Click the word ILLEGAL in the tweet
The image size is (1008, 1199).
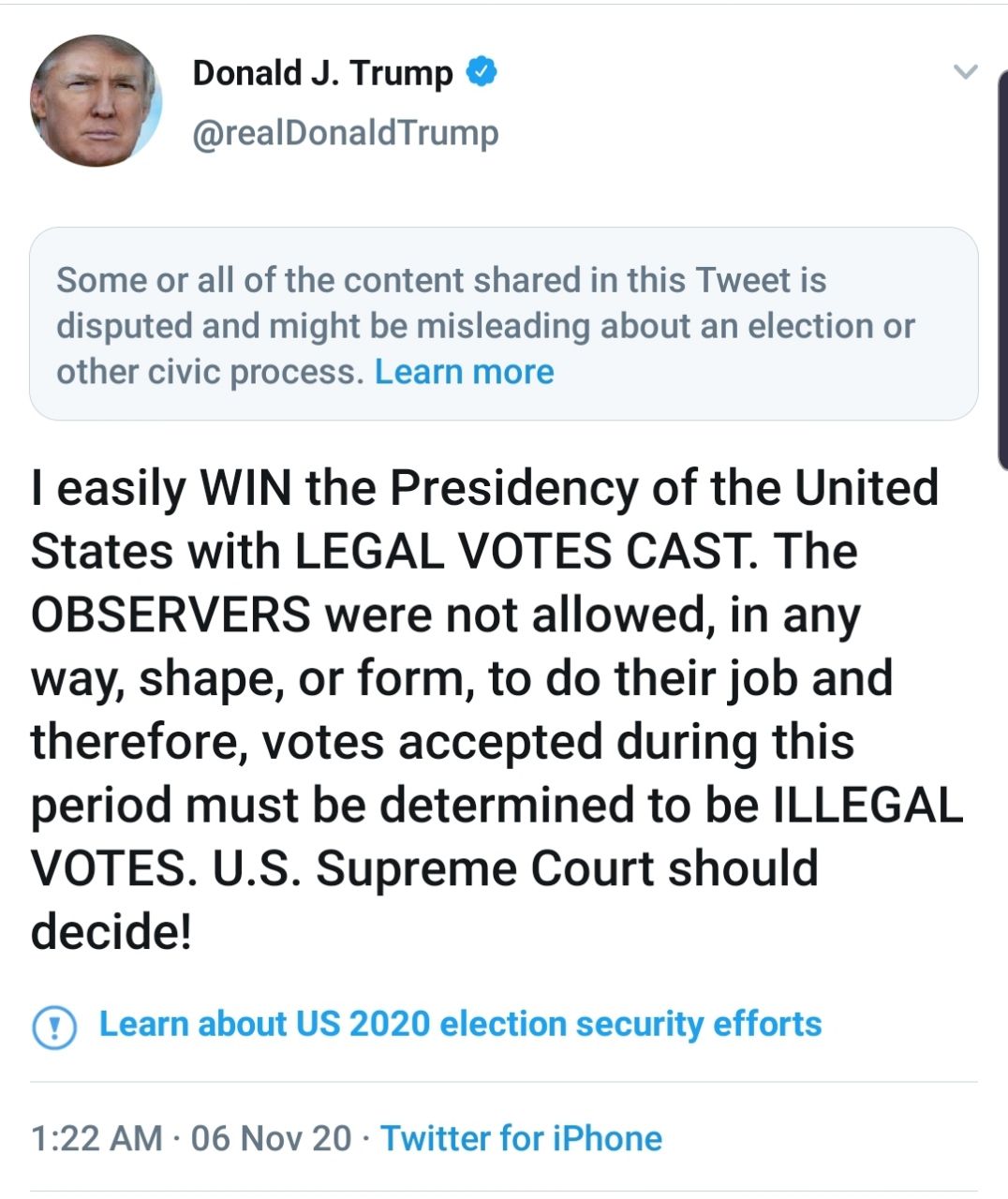pyautogui.click(x=867, y=806)
